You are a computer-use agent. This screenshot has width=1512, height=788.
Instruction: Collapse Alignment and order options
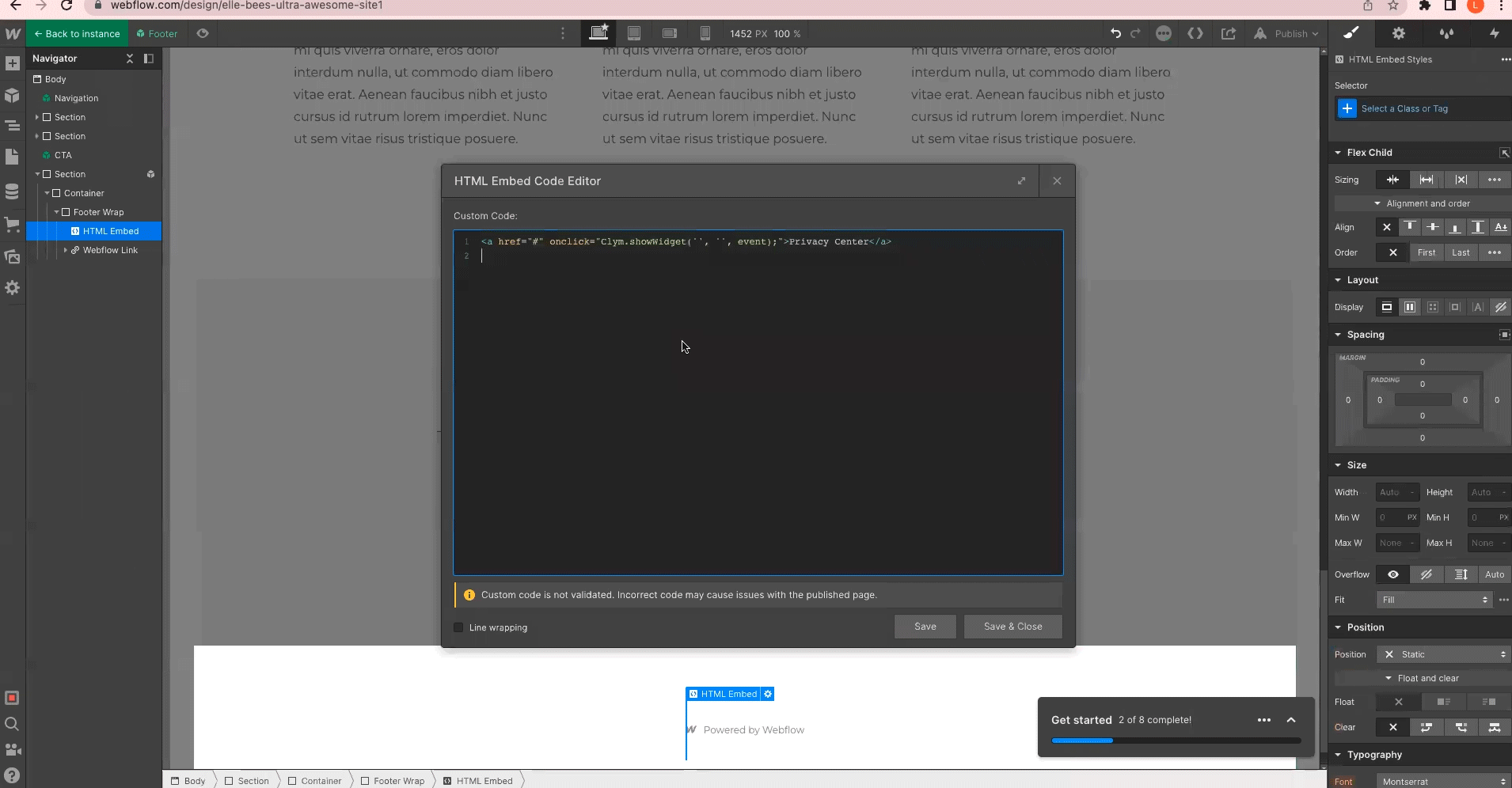(1422, 203)
